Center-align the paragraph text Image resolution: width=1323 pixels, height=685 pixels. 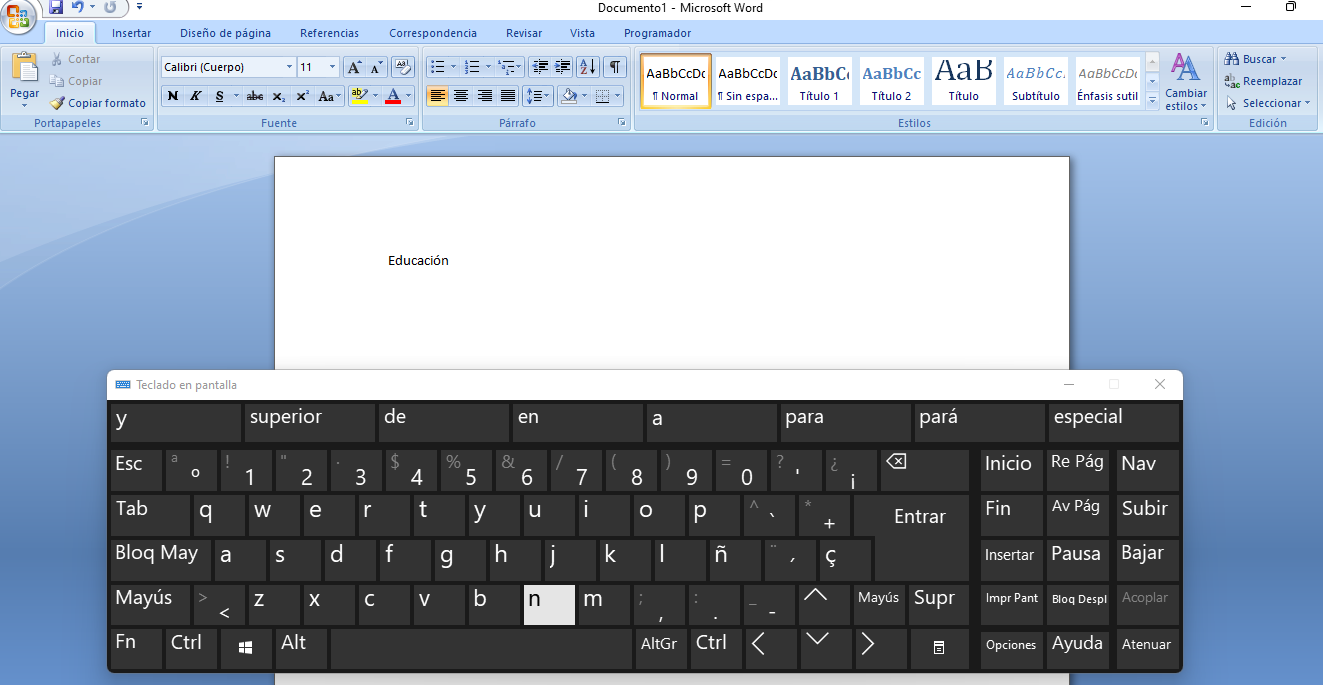coord(461,96)
